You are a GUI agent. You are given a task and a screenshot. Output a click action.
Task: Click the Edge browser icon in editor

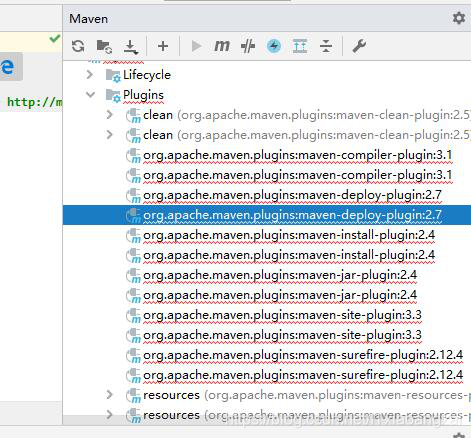(8, 67)
